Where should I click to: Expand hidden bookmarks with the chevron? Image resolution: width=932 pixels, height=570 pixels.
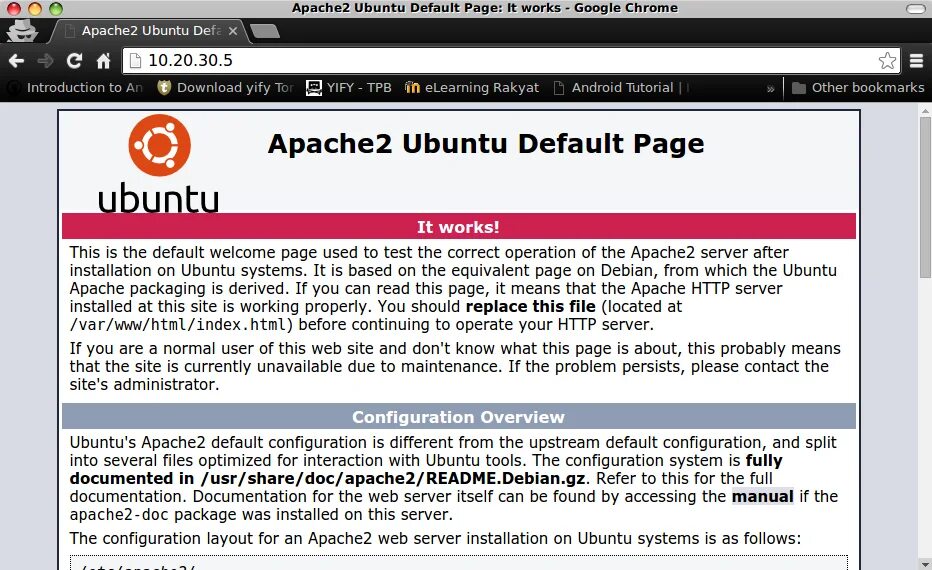tap(770, 89)
